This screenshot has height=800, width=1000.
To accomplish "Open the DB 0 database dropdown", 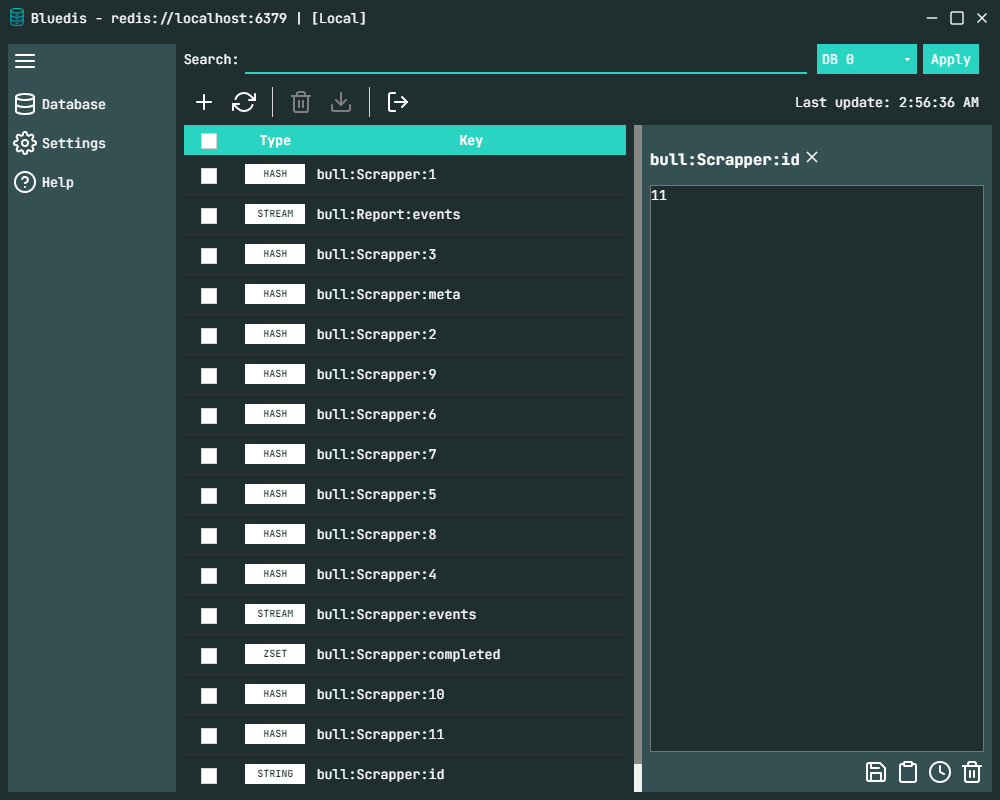I will pos(866,59).
